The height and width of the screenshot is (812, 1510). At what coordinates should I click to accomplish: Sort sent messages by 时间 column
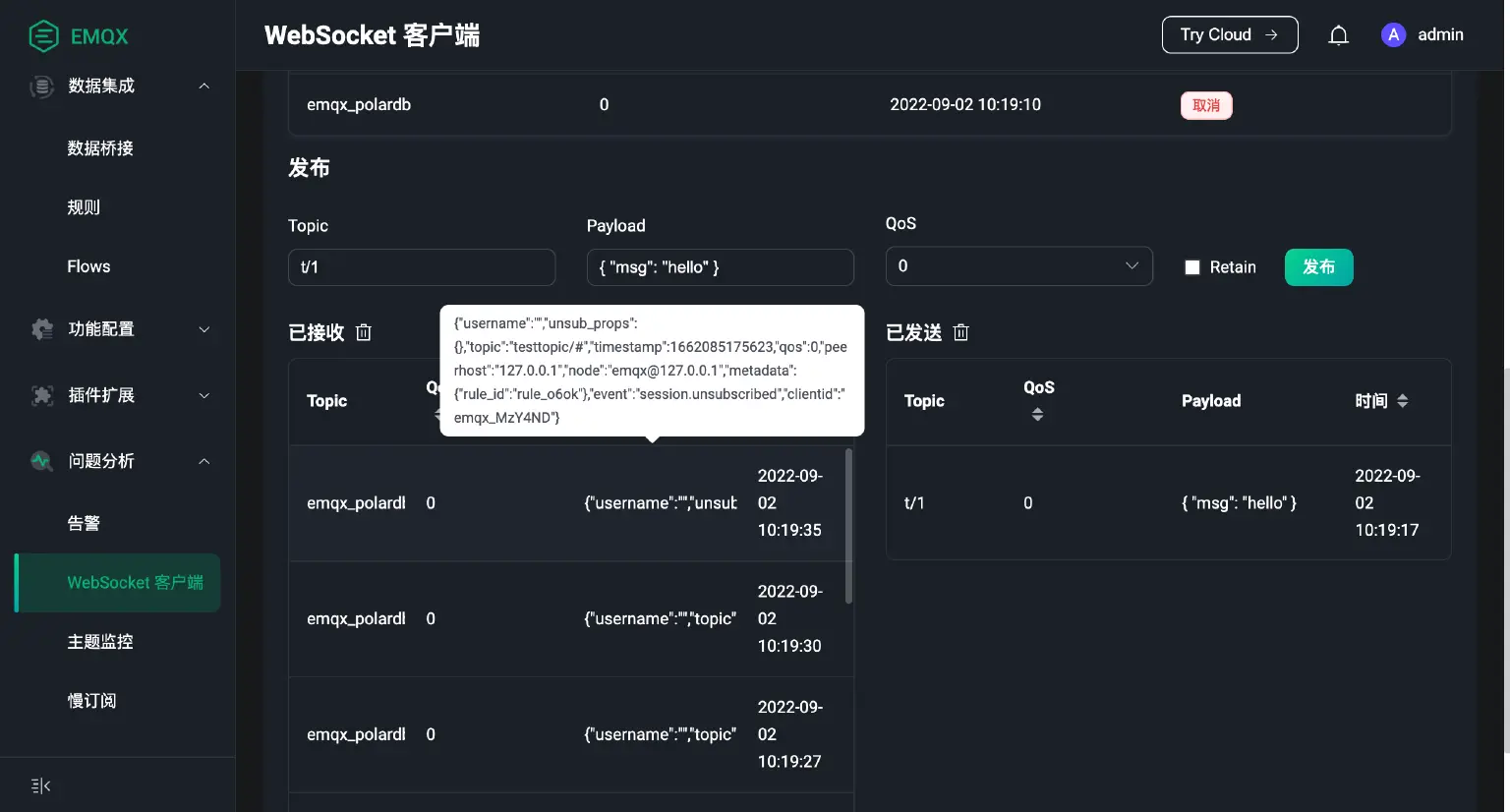(x=1402, y=400)
